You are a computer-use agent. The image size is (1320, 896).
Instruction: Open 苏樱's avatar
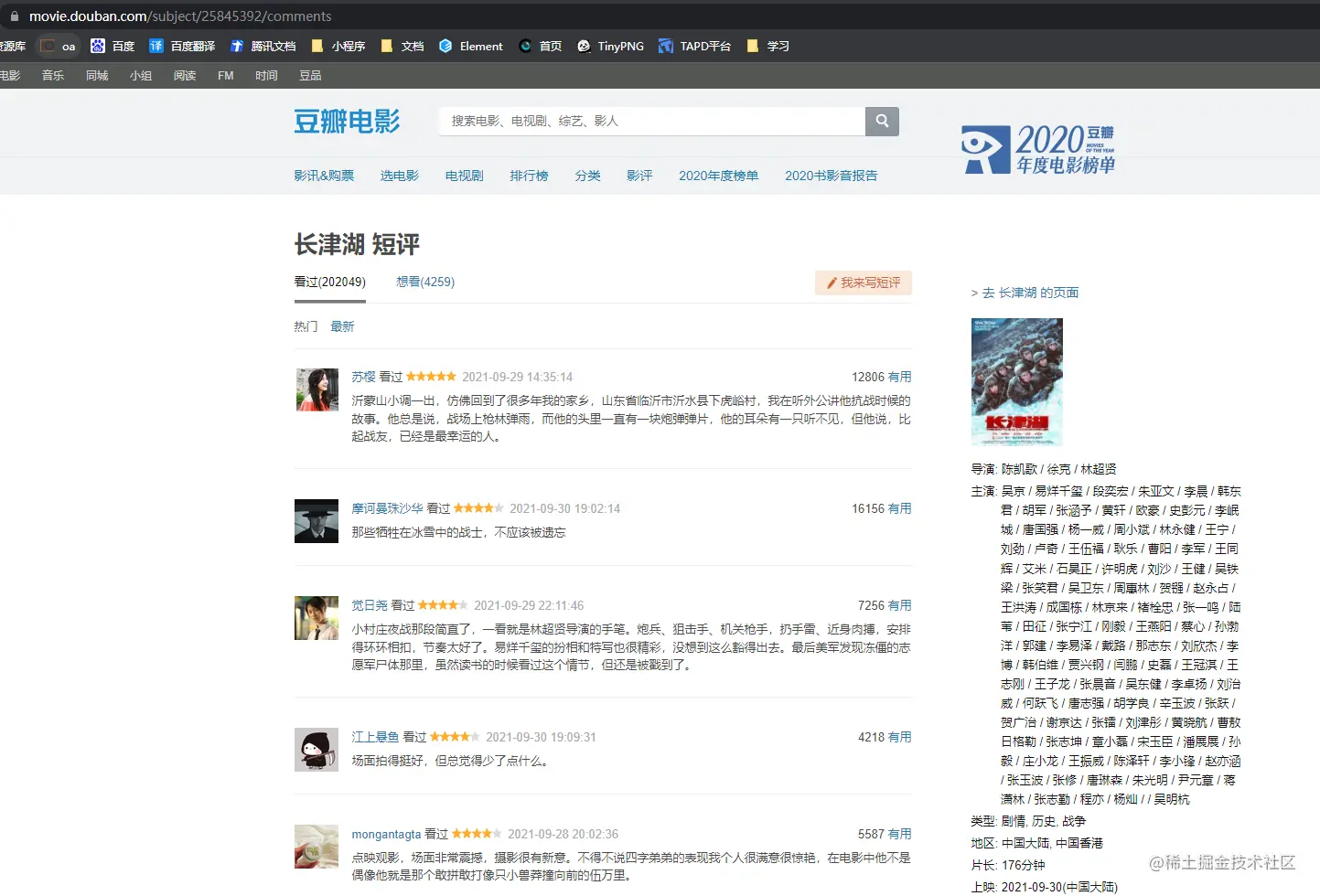pos(317,389)
